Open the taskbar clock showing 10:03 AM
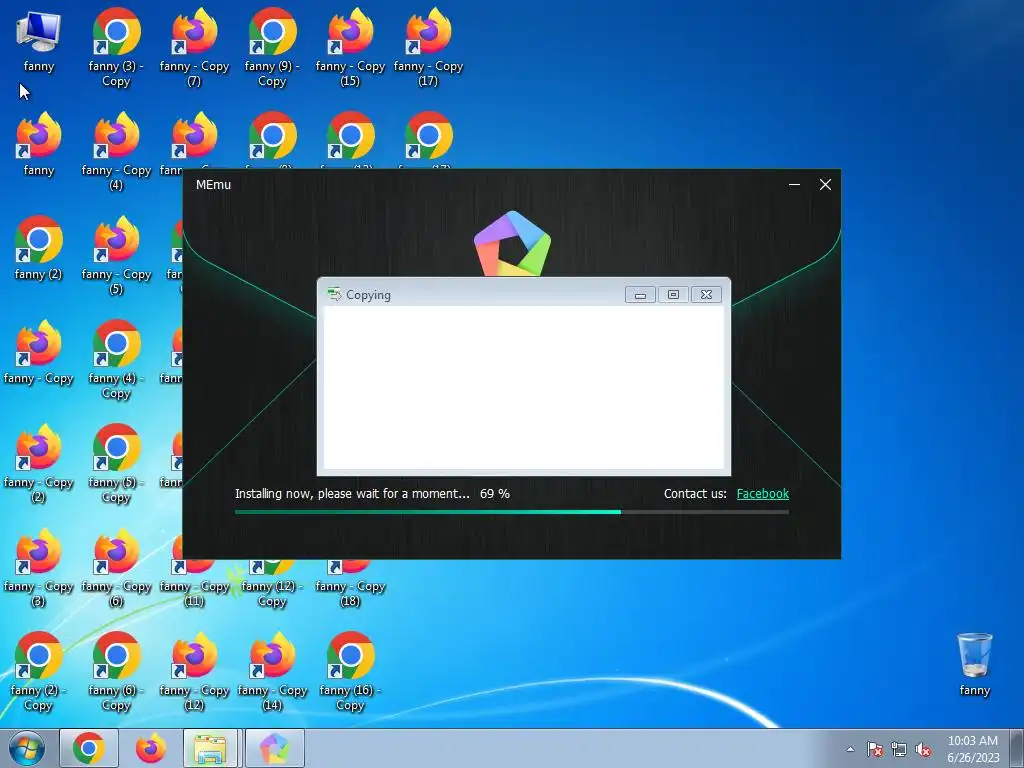Screen dimensions: 1024x768 (x=972, y=749)
